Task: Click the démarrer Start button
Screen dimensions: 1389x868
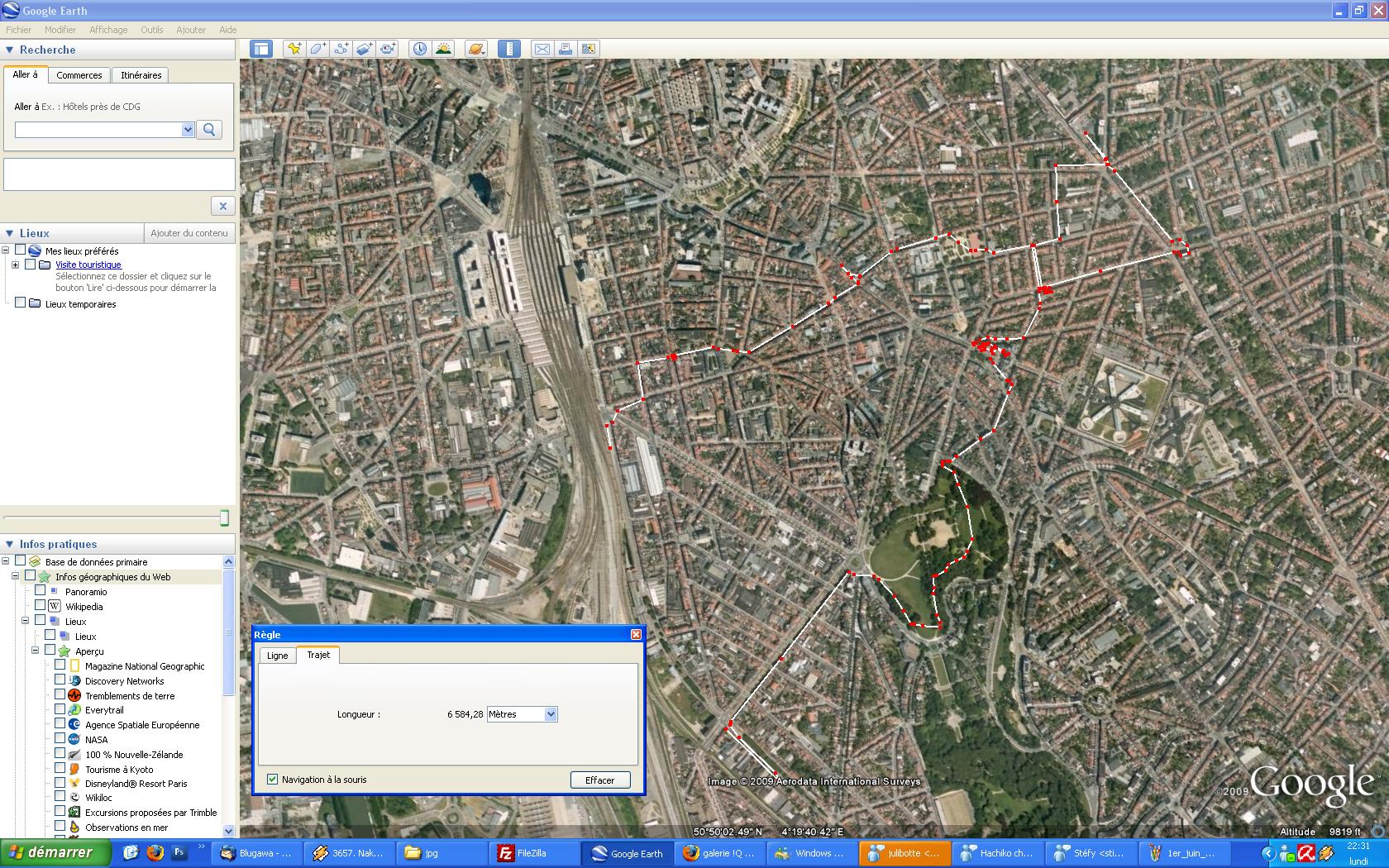Action: tap(55, 852)
